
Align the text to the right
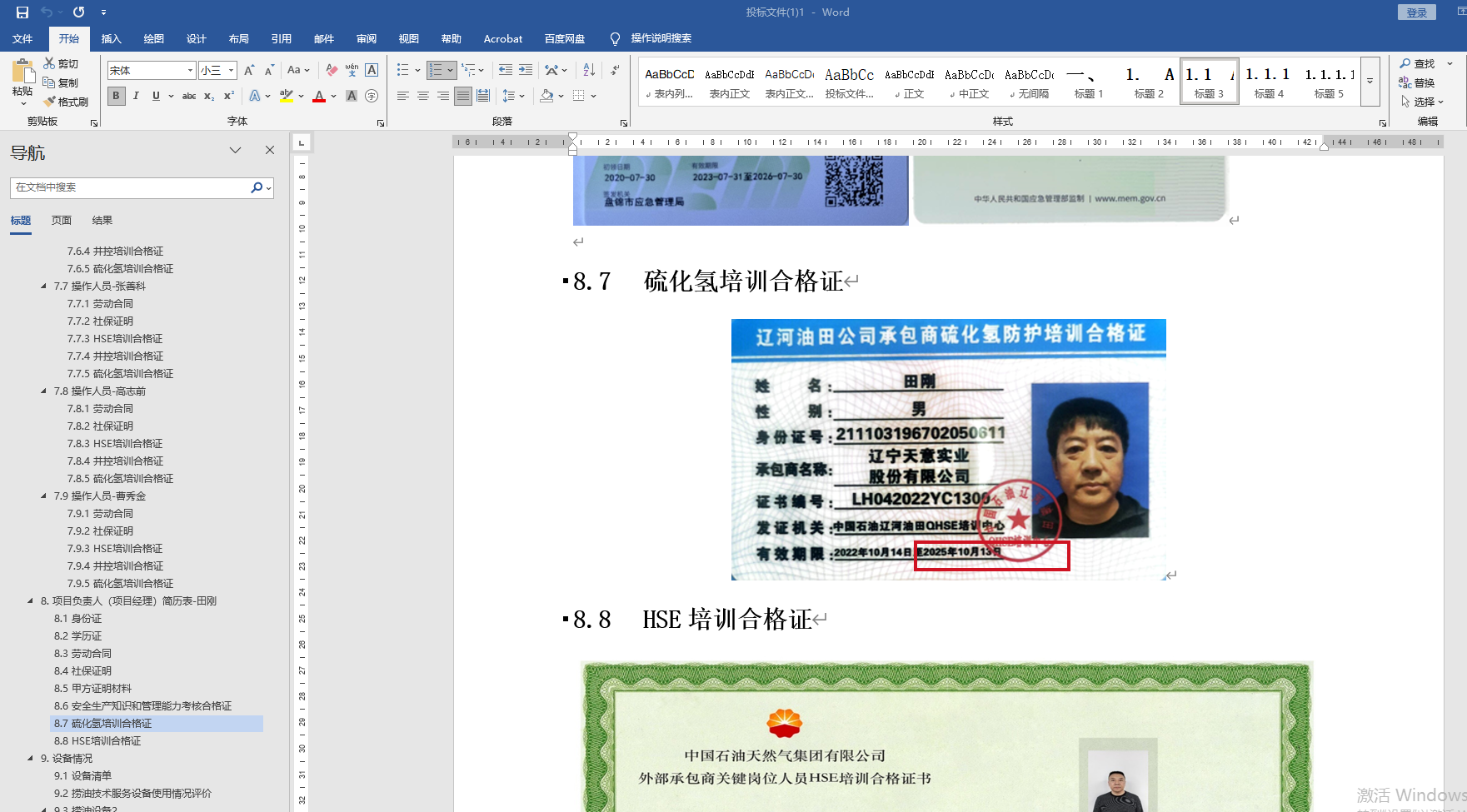coord(443,96)
